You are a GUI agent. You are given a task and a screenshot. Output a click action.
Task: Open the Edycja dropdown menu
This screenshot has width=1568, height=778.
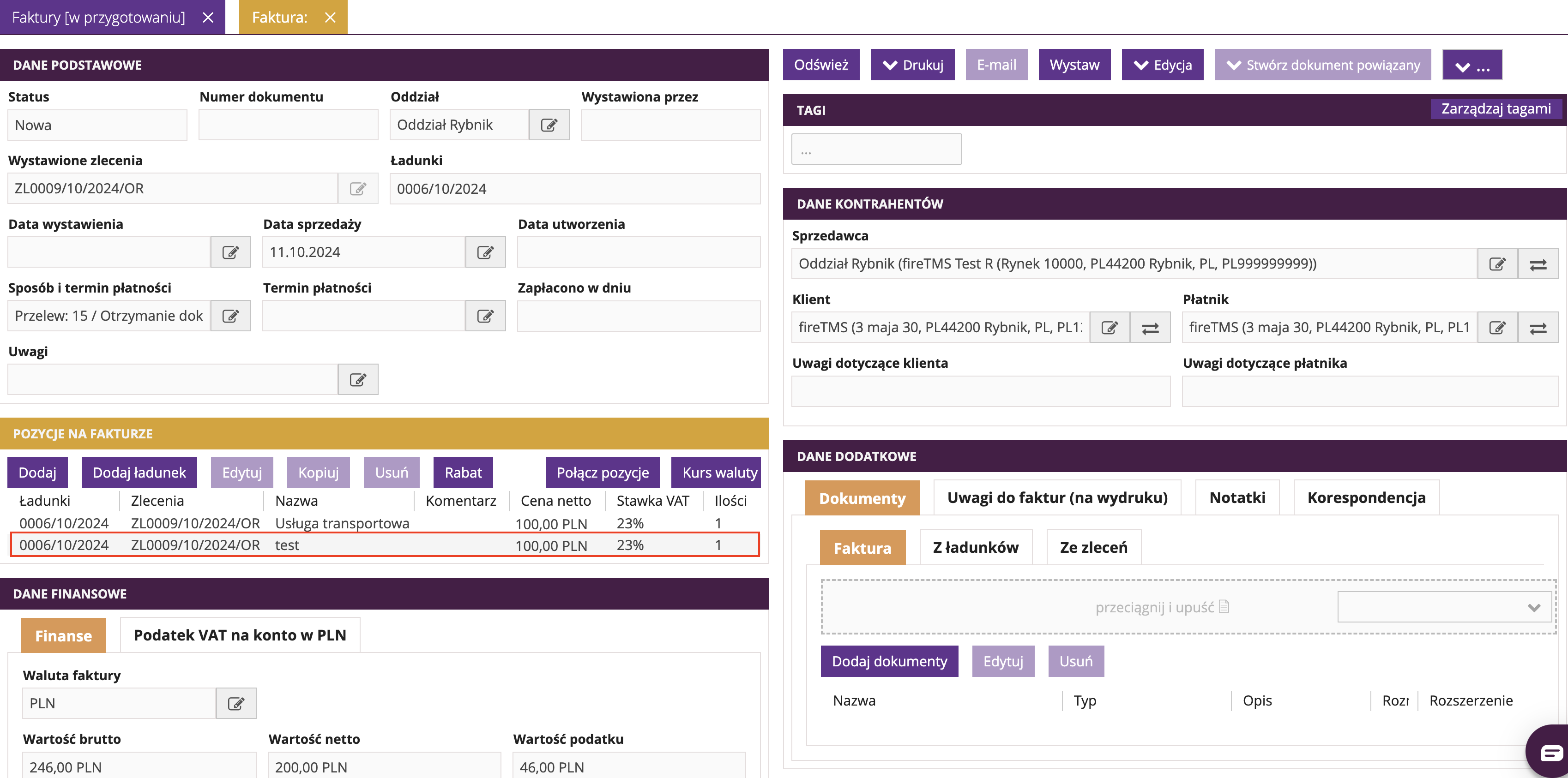click(x=1162, y=65)
